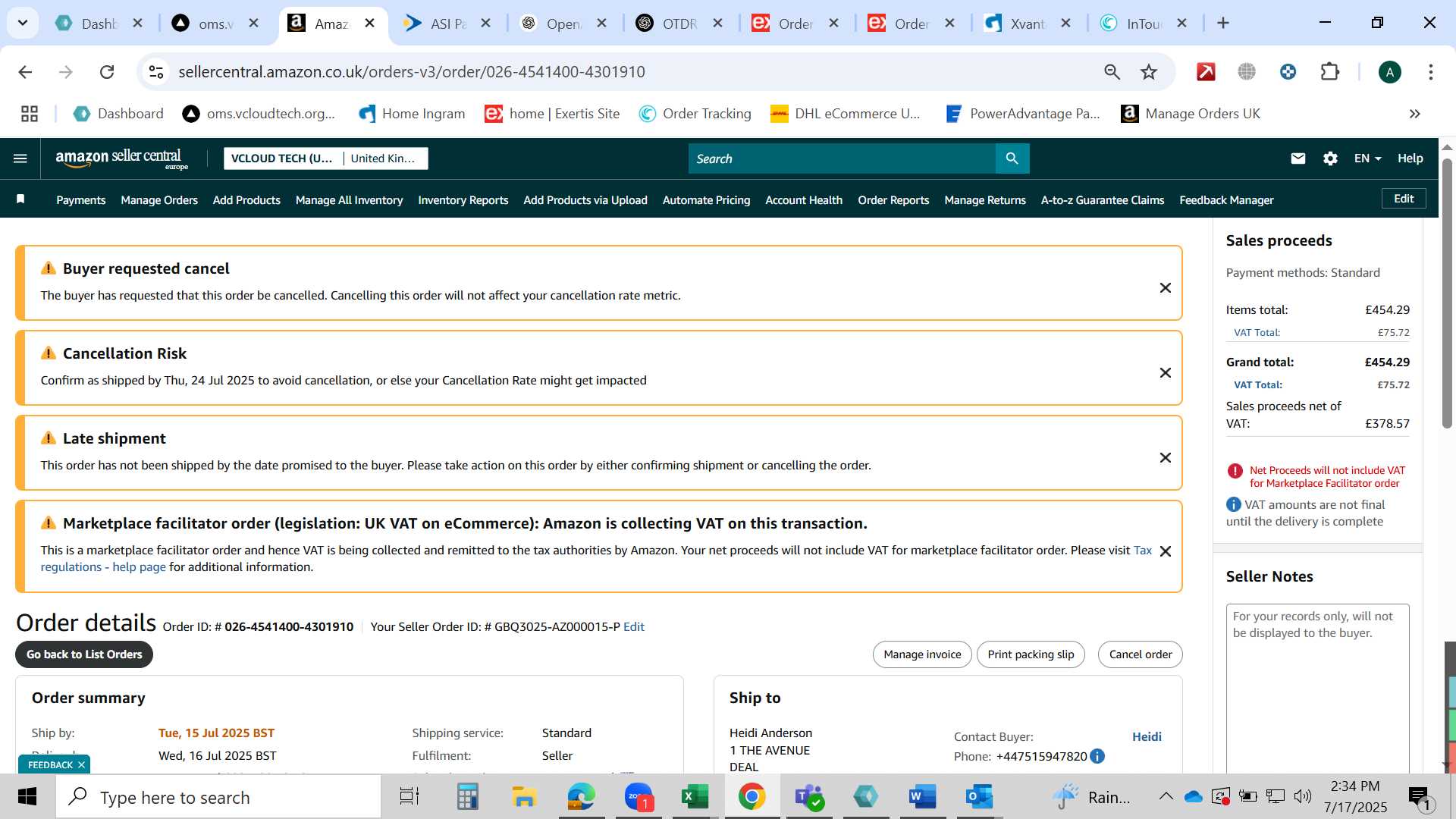
Task: Switch to the ASI Pa browser tab
Action: (447, 24)
